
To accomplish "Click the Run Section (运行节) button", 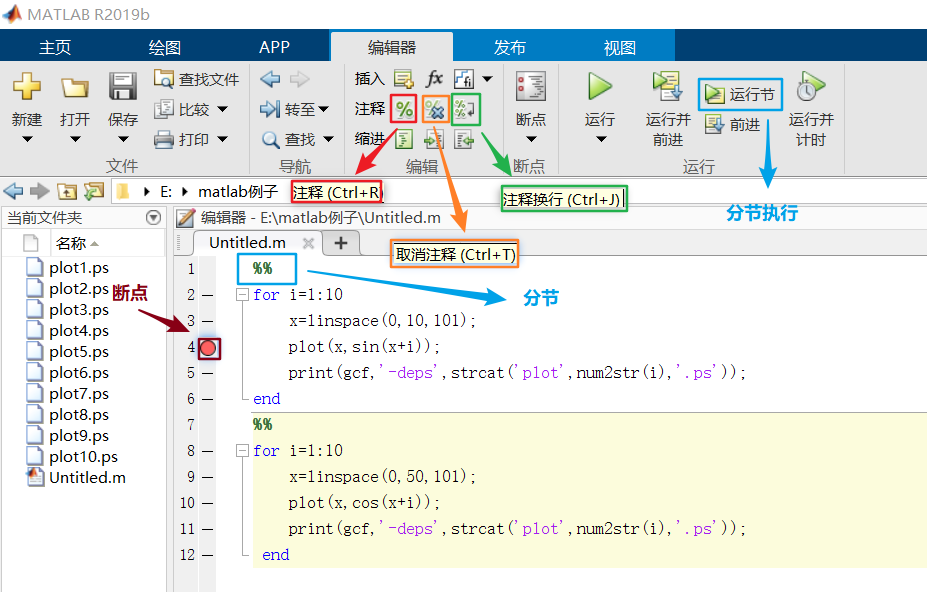I will click(x=740, y=94).
